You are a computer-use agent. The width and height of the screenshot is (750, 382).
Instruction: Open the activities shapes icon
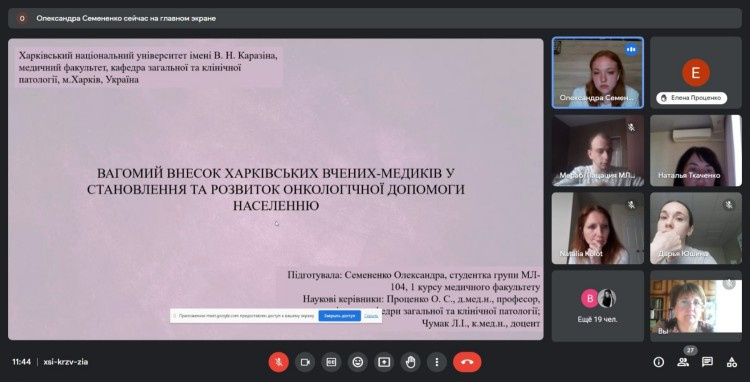pos(732,362)
